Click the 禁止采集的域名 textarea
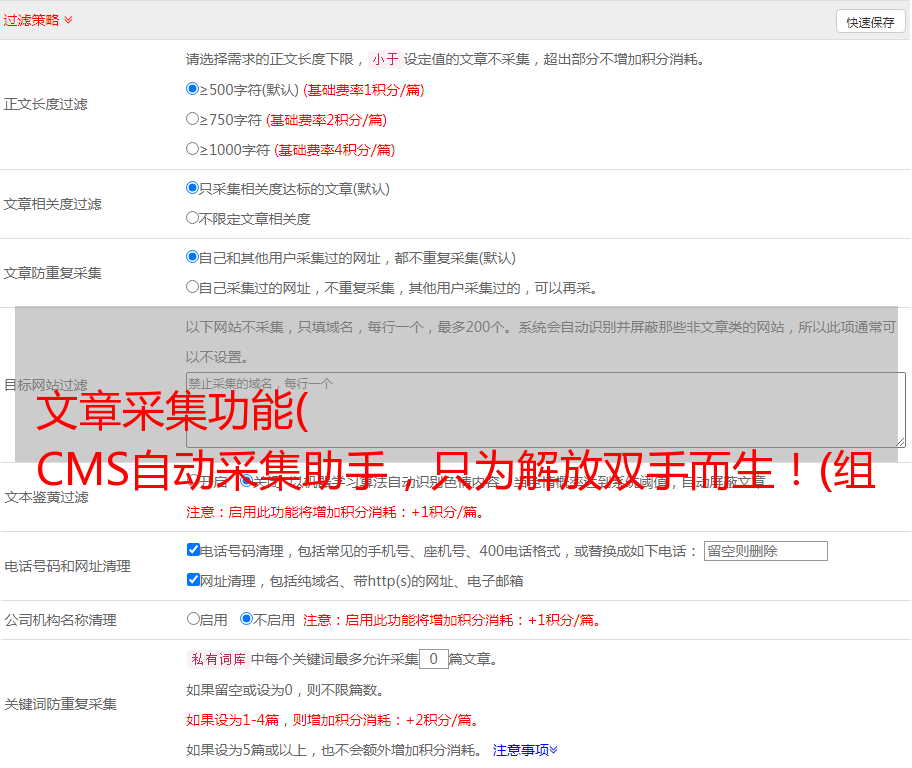This screenshot has height=768, width=912. [546, 410]
